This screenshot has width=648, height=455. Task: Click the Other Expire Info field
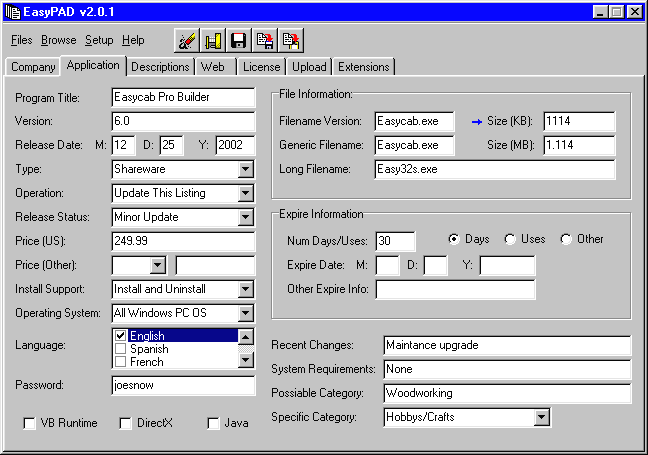point(455,289)
